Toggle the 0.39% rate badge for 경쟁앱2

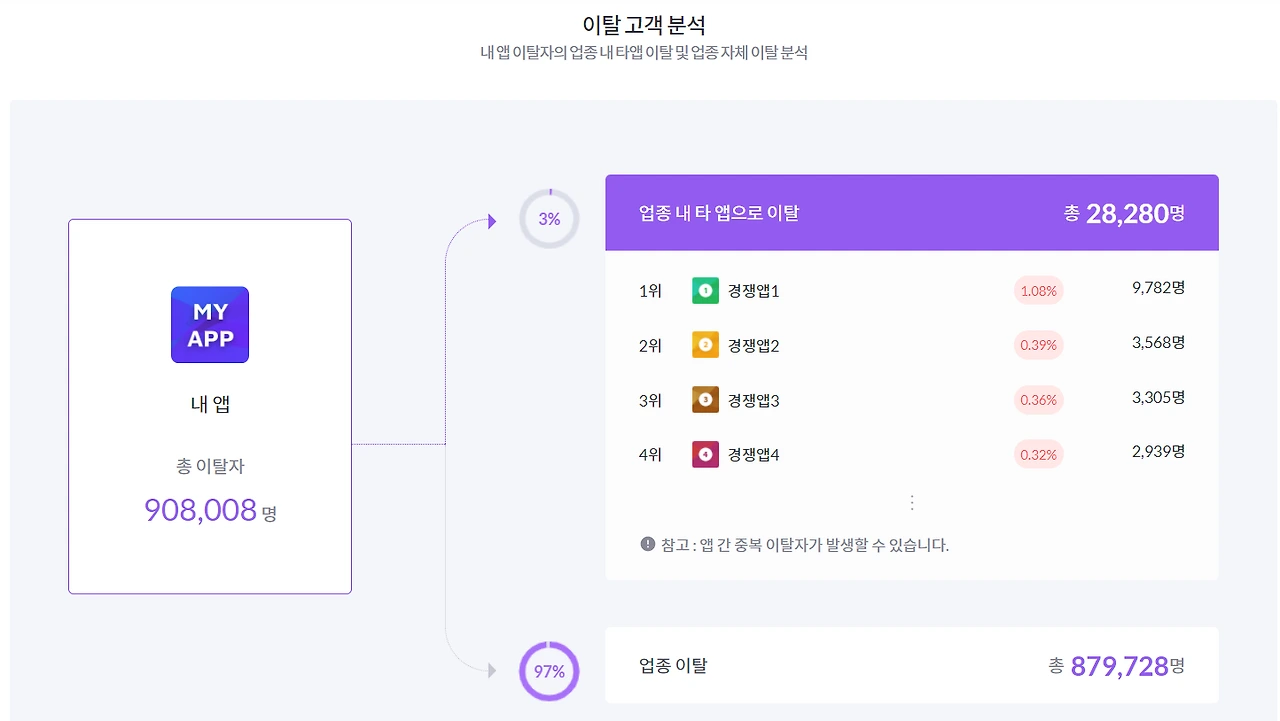[1038, 344]
